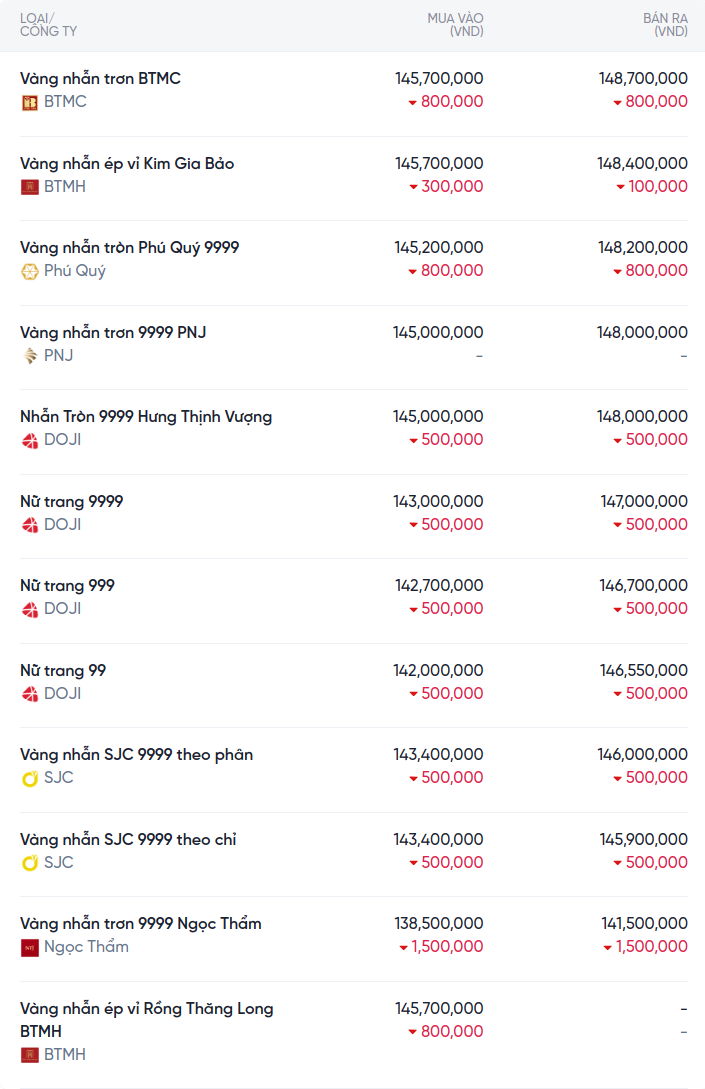Click the DOJI logo under Nữ trang 99
Viewport: 705px width, 1089px height.
pos(30,694)
